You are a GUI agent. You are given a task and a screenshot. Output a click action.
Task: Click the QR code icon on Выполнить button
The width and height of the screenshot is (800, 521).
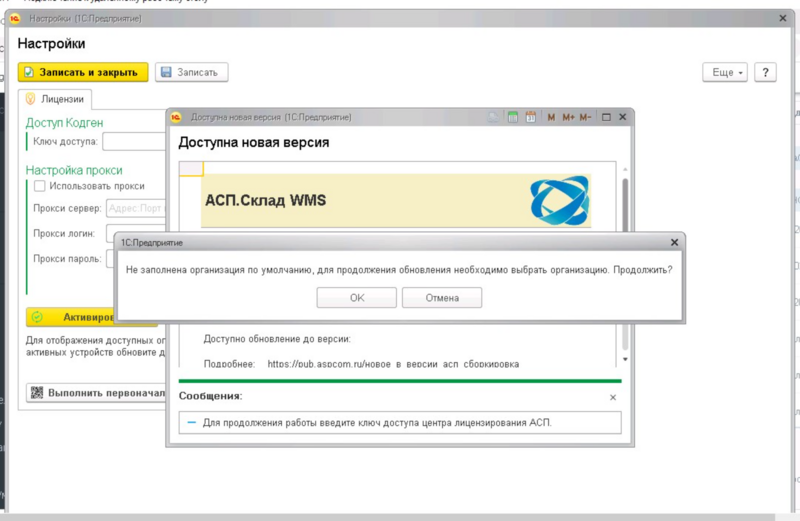pos(37,392)
